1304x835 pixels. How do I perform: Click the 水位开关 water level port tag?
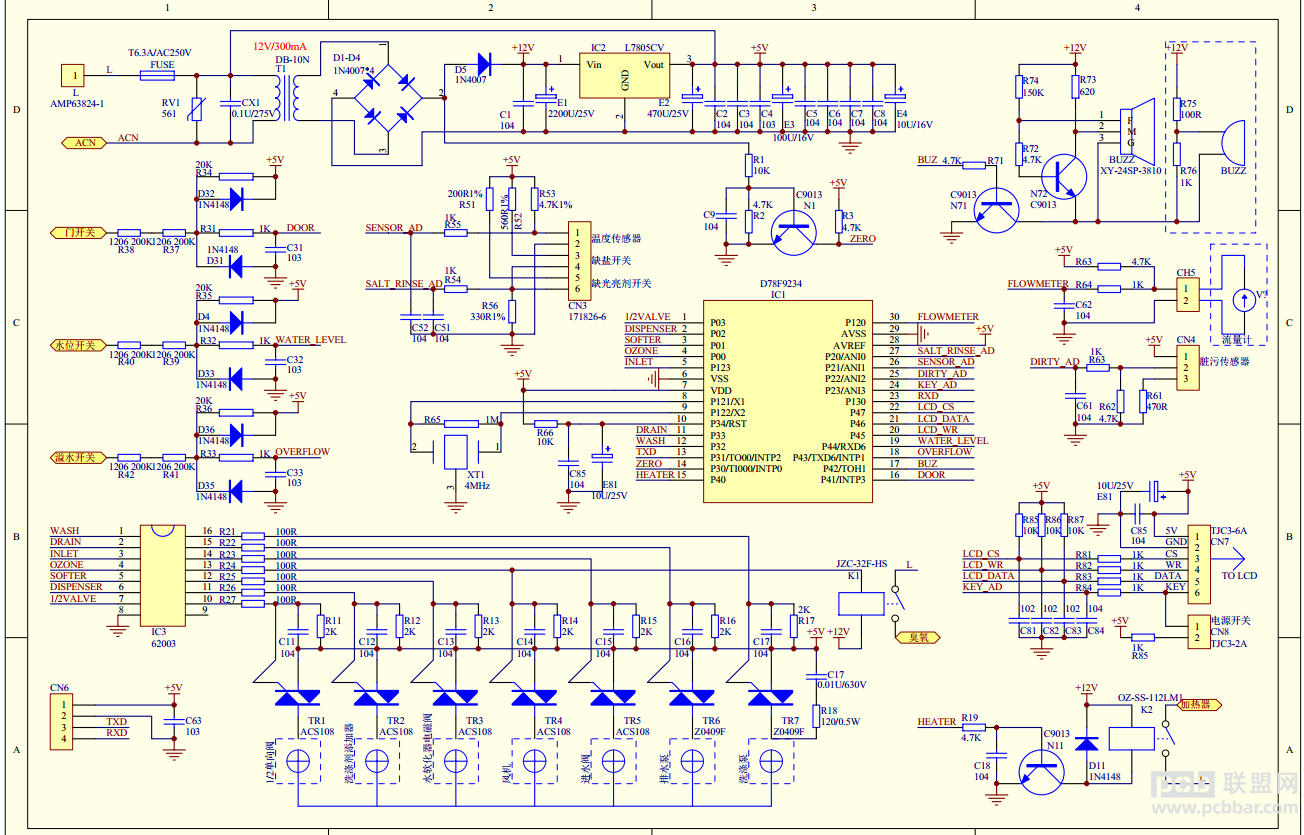(78, 345)
